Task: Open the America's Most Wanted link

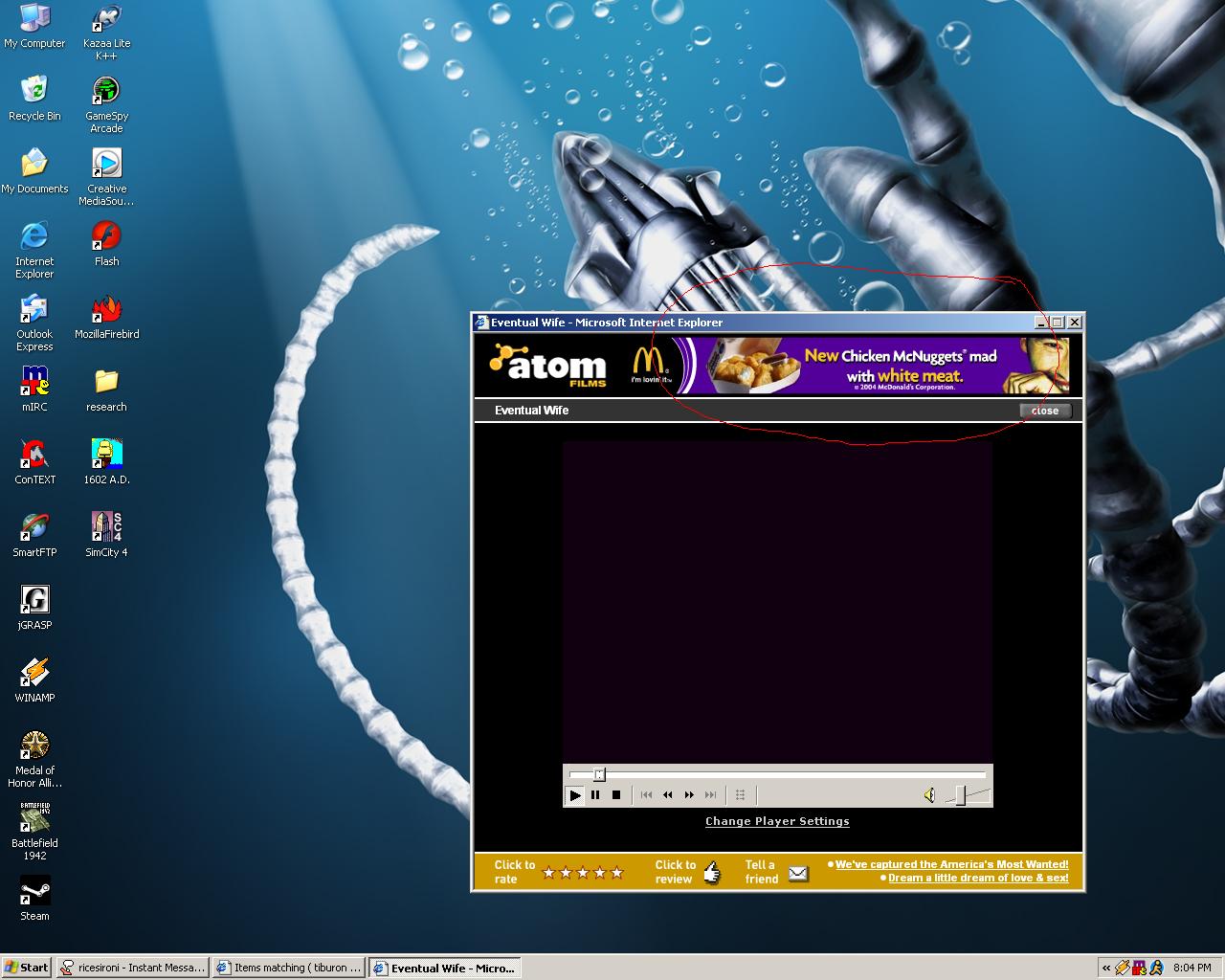Action: [x=951, y=864]
